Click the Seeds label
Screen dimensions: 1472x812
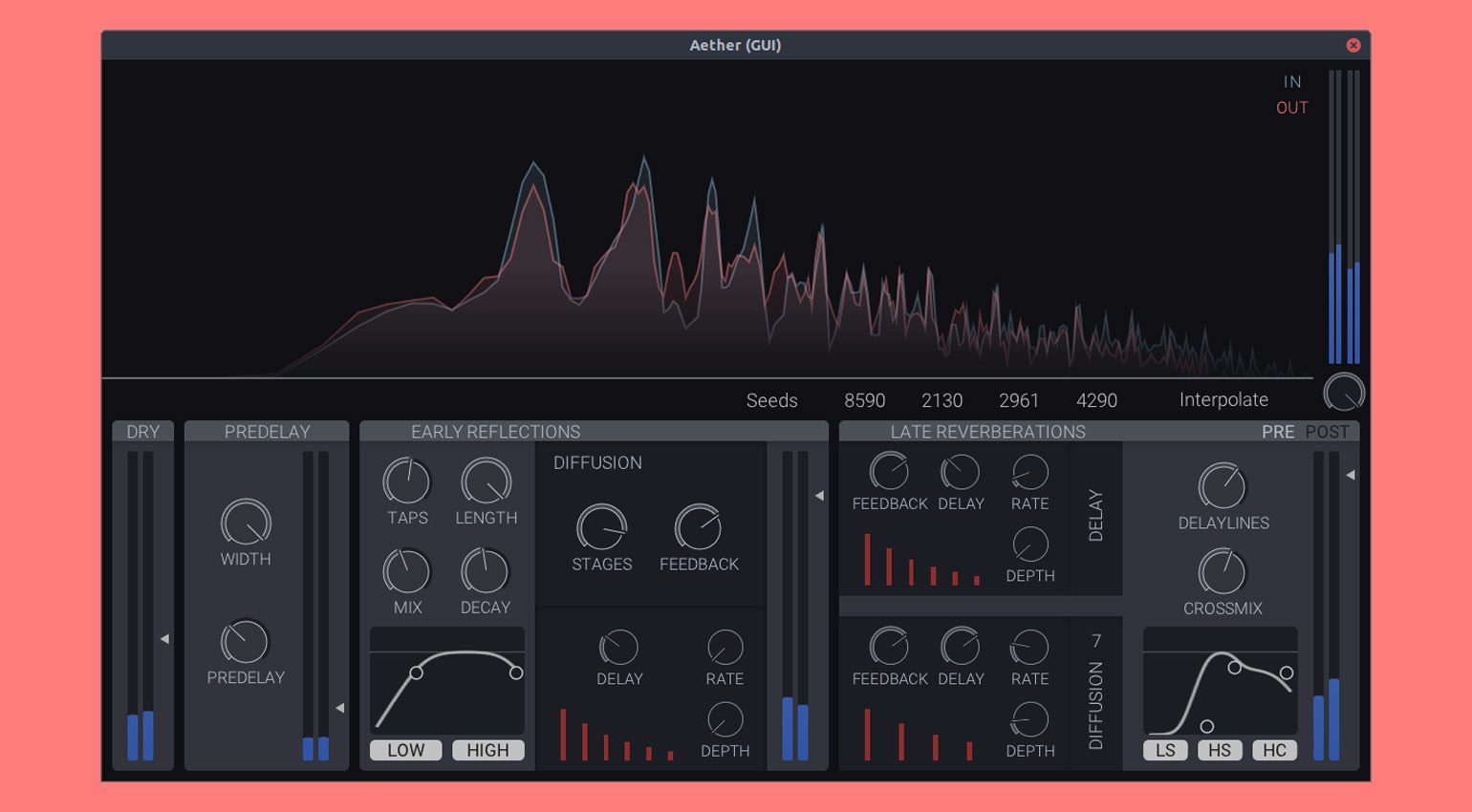772,400
